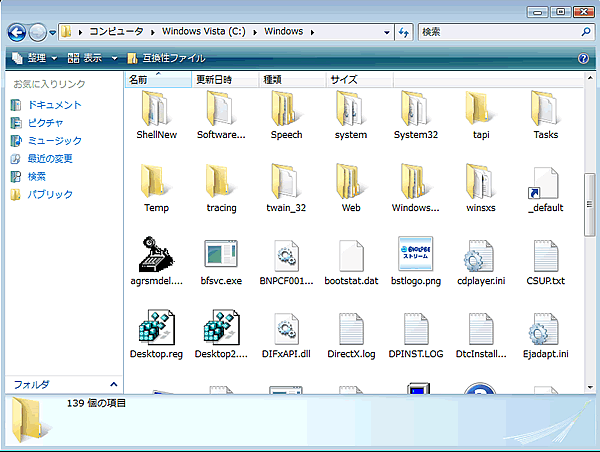
Task: Expand arrow after コンピュータ breadcrumb
Action: (x=153, y=33)
